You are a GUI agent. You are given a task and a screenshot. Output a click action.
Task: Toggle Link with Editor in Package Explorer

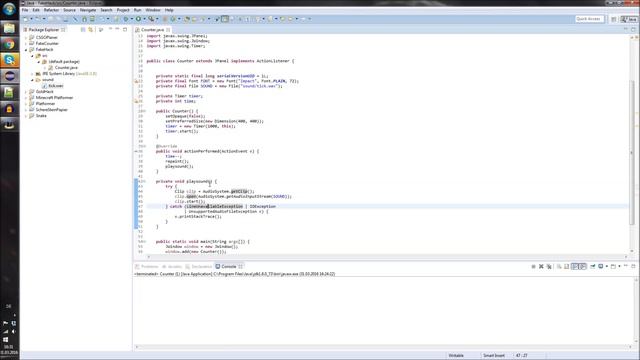[x=91, y=30]
